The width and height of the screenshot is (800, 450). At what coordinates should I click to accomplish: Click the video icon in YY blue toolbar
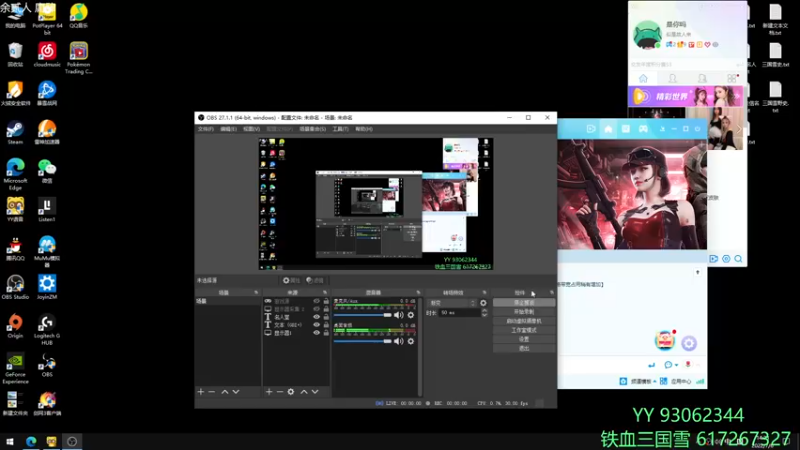coord(591,129)
